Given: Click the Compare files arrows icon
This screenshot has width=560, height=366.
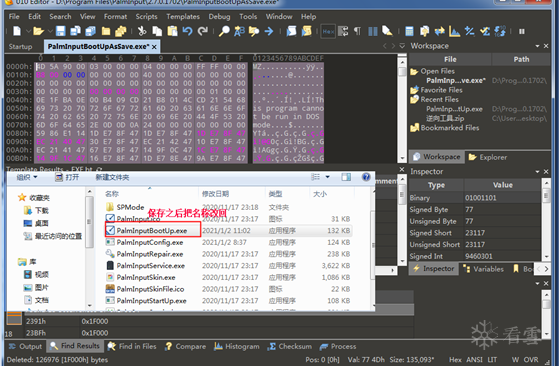Looking at the screenshot, I should [x=439, y=31].
